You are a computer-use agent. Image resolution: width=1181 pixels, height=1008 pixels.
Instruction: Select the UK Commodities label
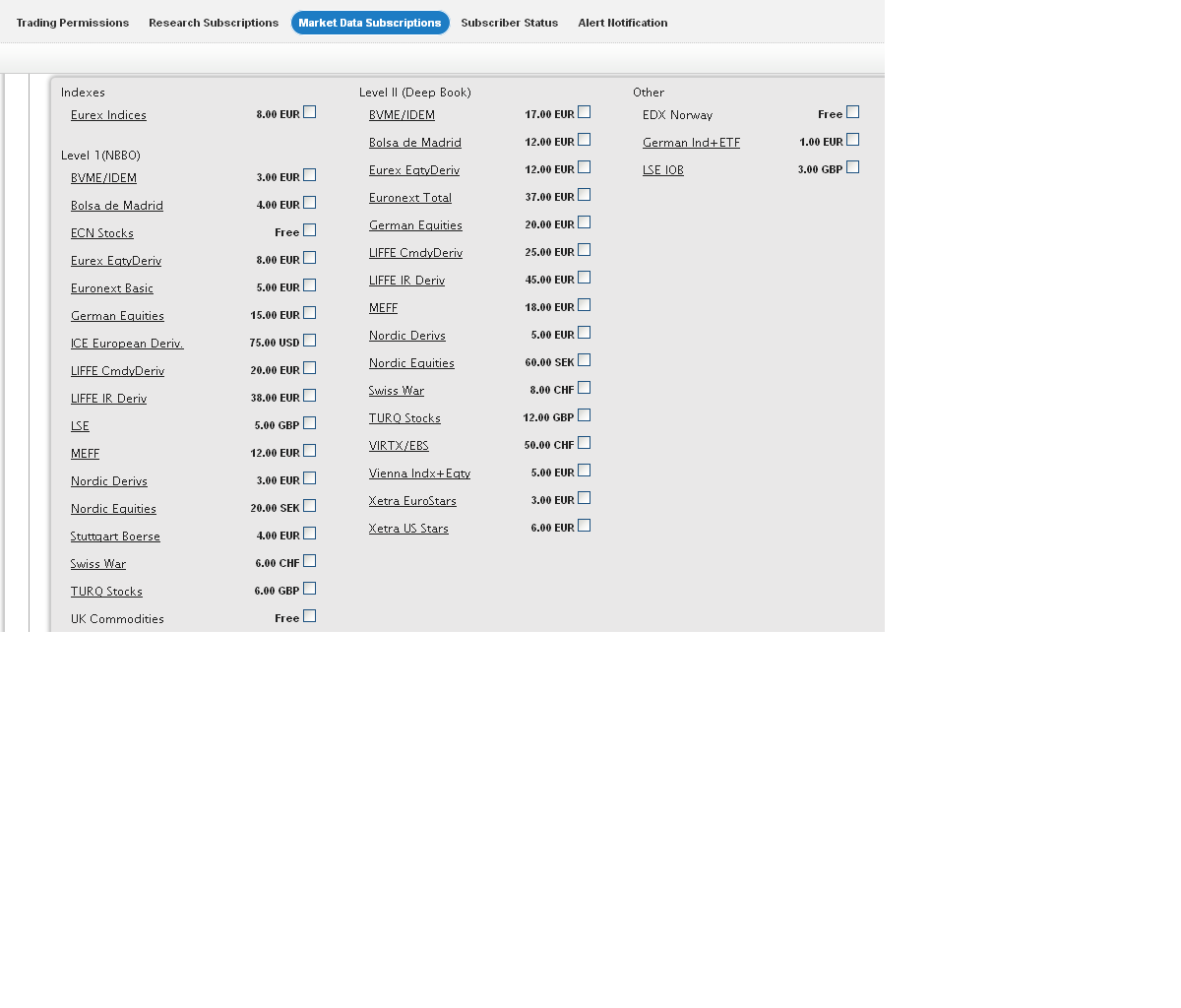[117, 619]
